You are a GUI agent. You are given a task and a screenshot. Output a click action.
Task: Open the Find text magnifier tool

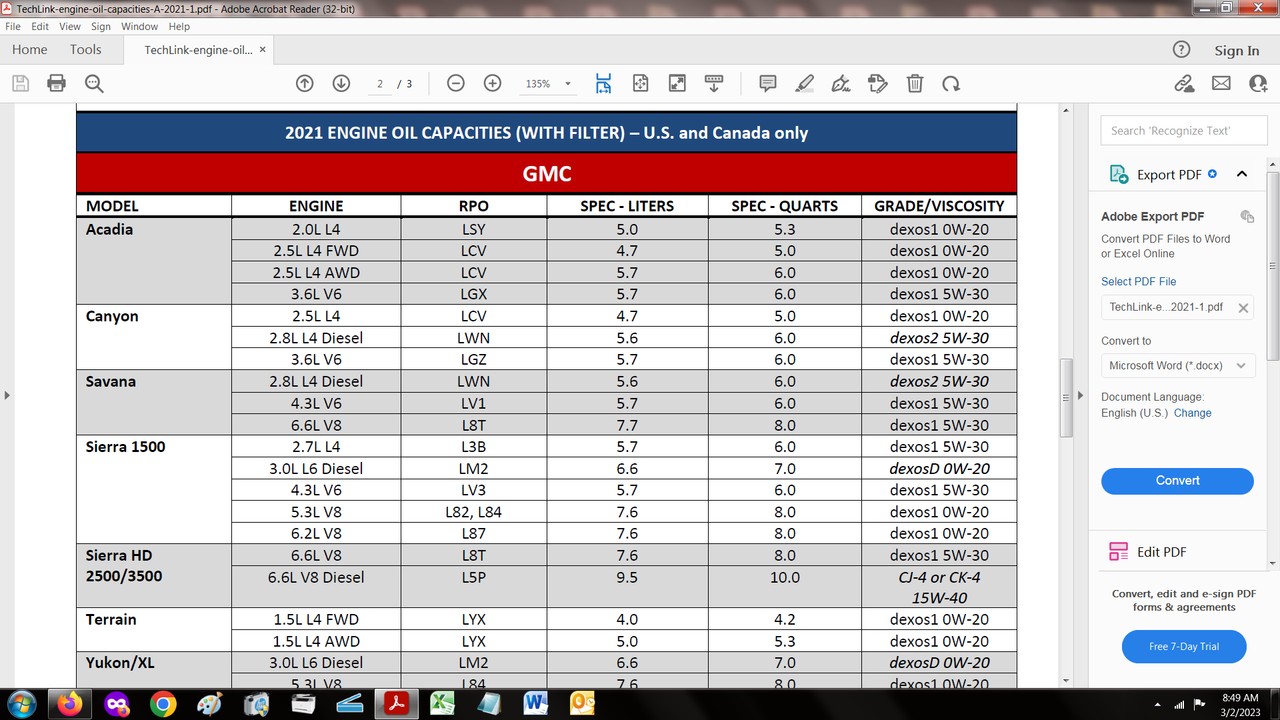tap(94, 84)
